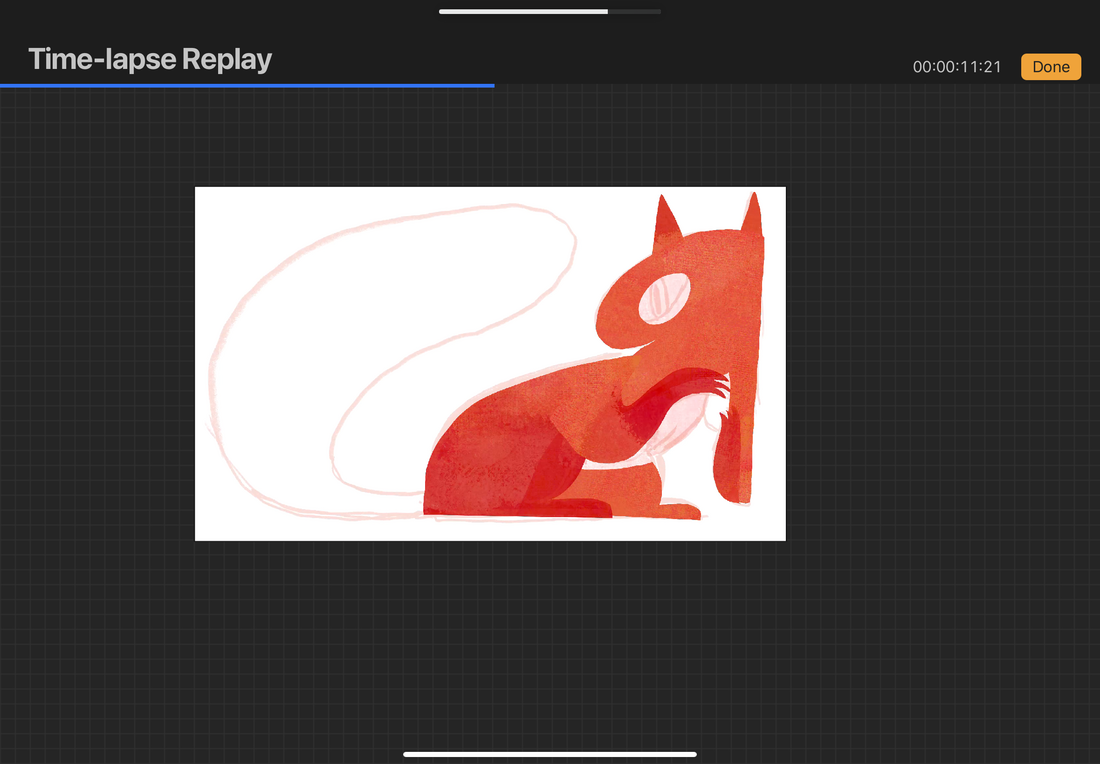The height and width of the screenshot is (764, 1100).
Task: Click the middle of the blue replay progress bar
Action: pyautogui.click(x=247, y=86)
